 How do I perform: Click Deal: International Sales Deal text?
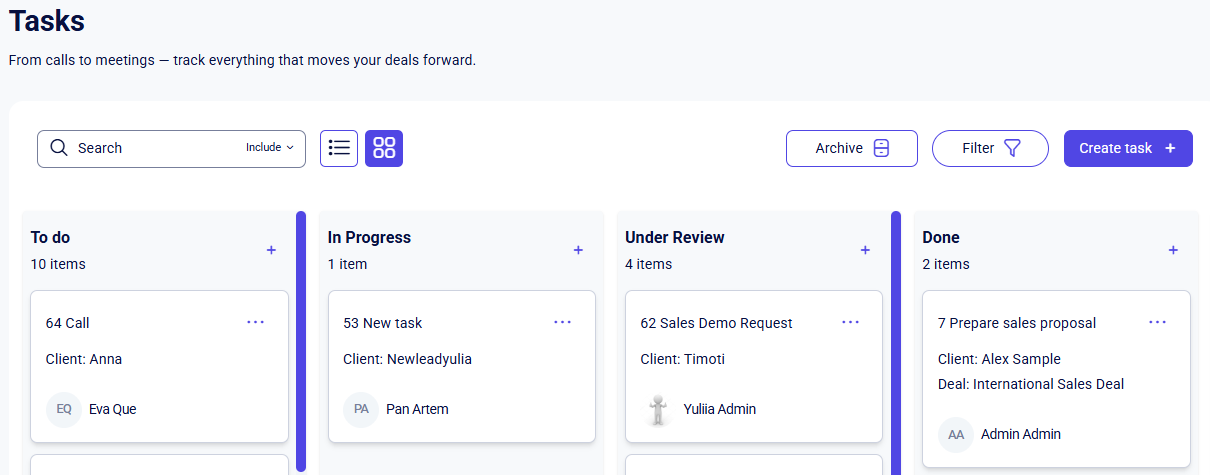(x=1031, y=384)
